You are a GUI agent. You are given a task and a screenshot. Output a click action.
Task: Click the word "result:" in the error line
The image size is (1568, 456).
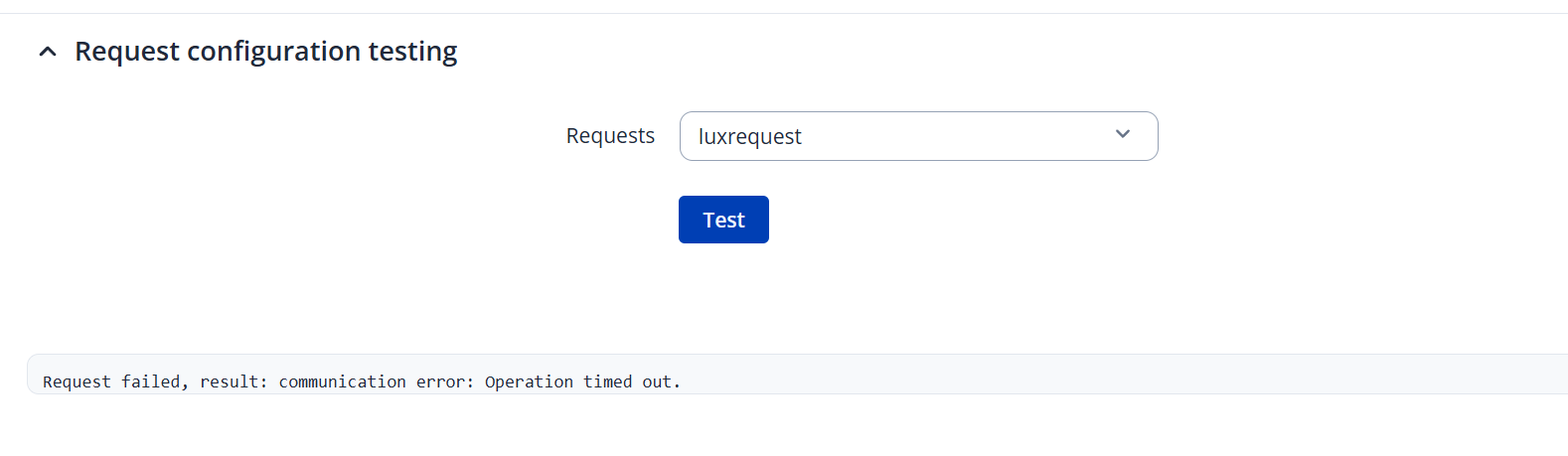click(234, 382)
